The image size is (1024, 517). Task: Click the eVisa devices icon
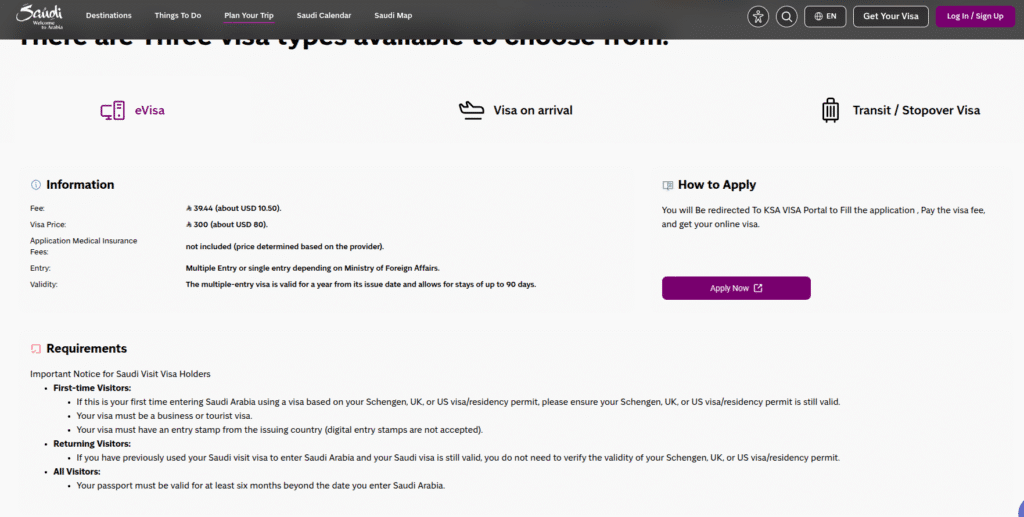click(112, 111)
